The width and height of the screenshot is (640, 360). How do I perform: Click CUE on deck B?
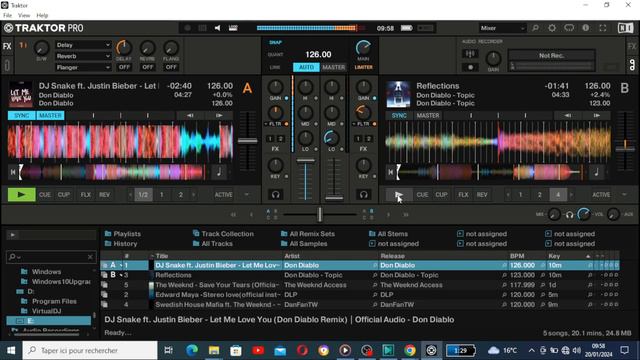pos(422,195)
